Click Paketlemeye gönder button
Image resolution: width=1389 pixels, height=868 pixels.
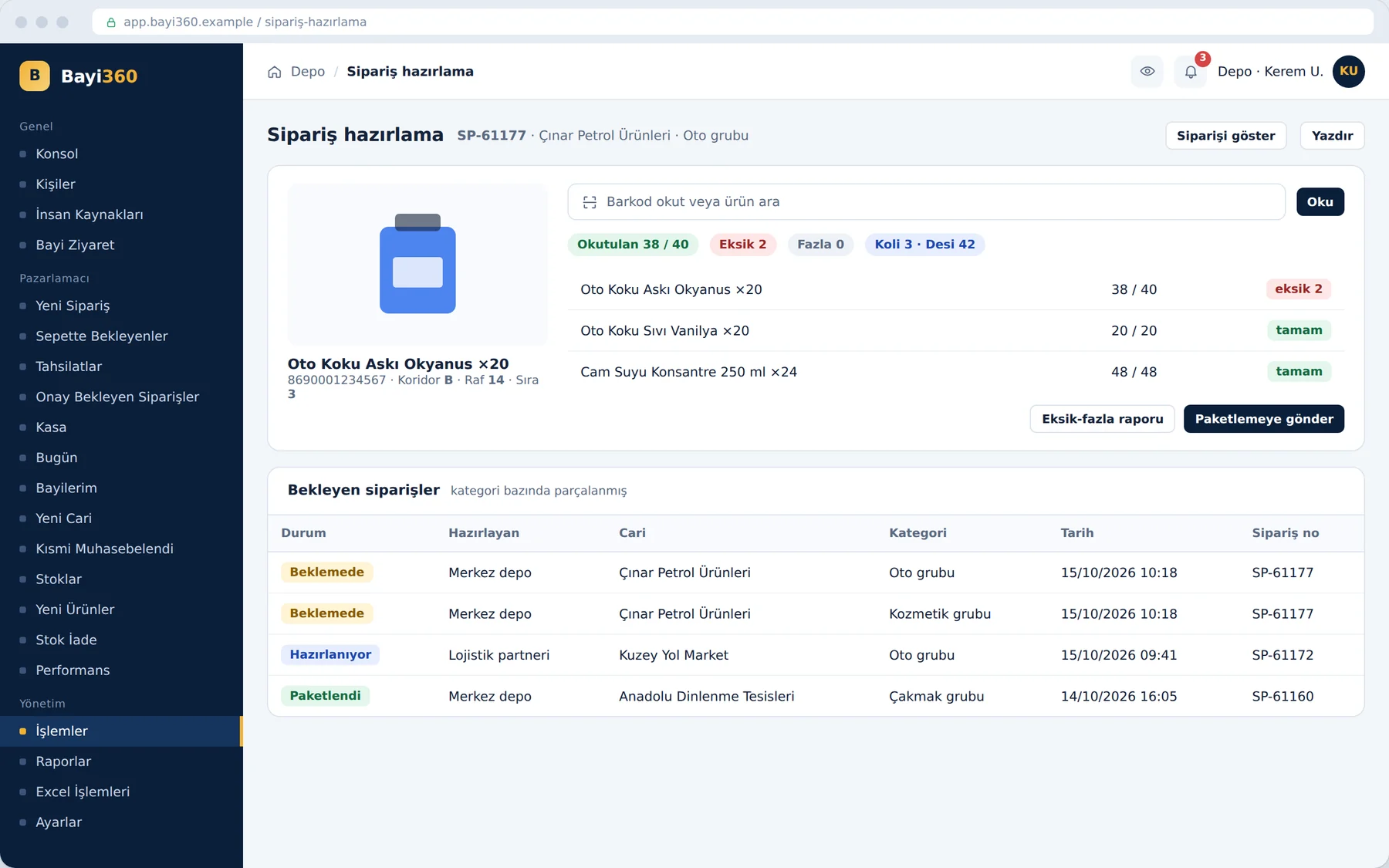1264,419
